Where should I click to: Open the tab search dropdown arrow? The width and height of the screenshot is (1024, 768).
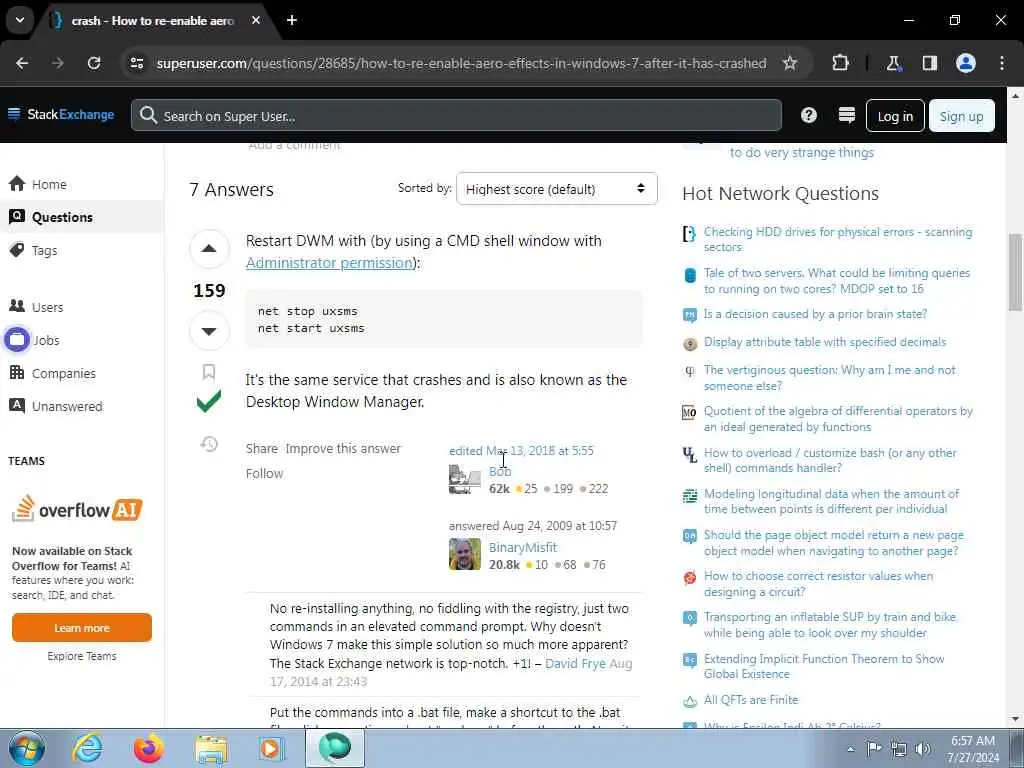click(20, 20)
